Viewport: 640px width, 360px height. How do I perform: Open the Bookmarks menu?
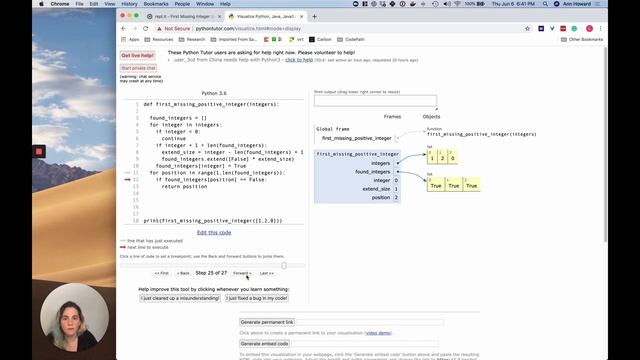[156, 4]
